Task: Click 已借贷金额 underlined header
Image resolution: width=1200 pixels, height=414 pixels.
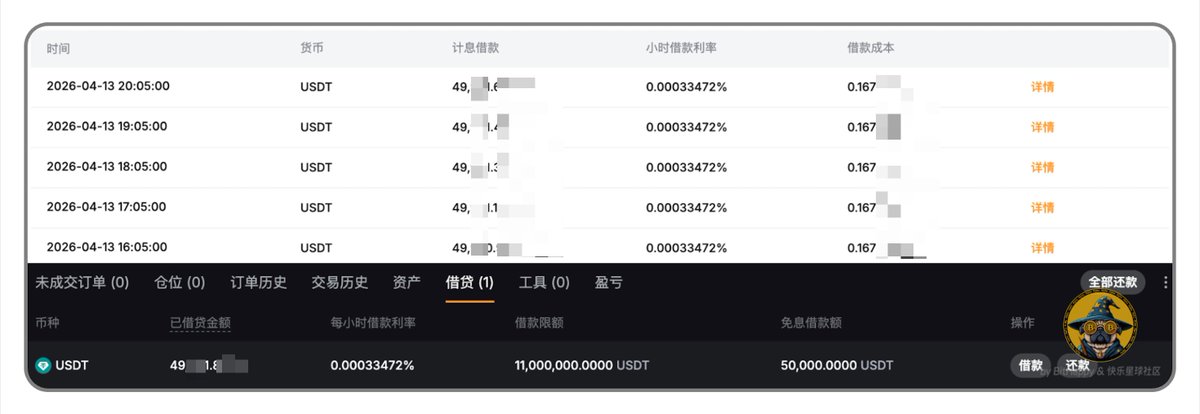Action: click(x=201, y=324)
